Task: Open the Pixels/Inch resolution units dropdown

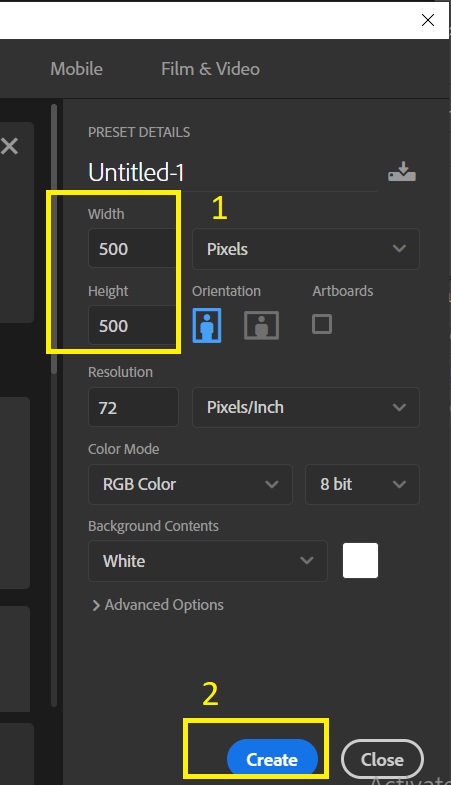Action: 306,407
